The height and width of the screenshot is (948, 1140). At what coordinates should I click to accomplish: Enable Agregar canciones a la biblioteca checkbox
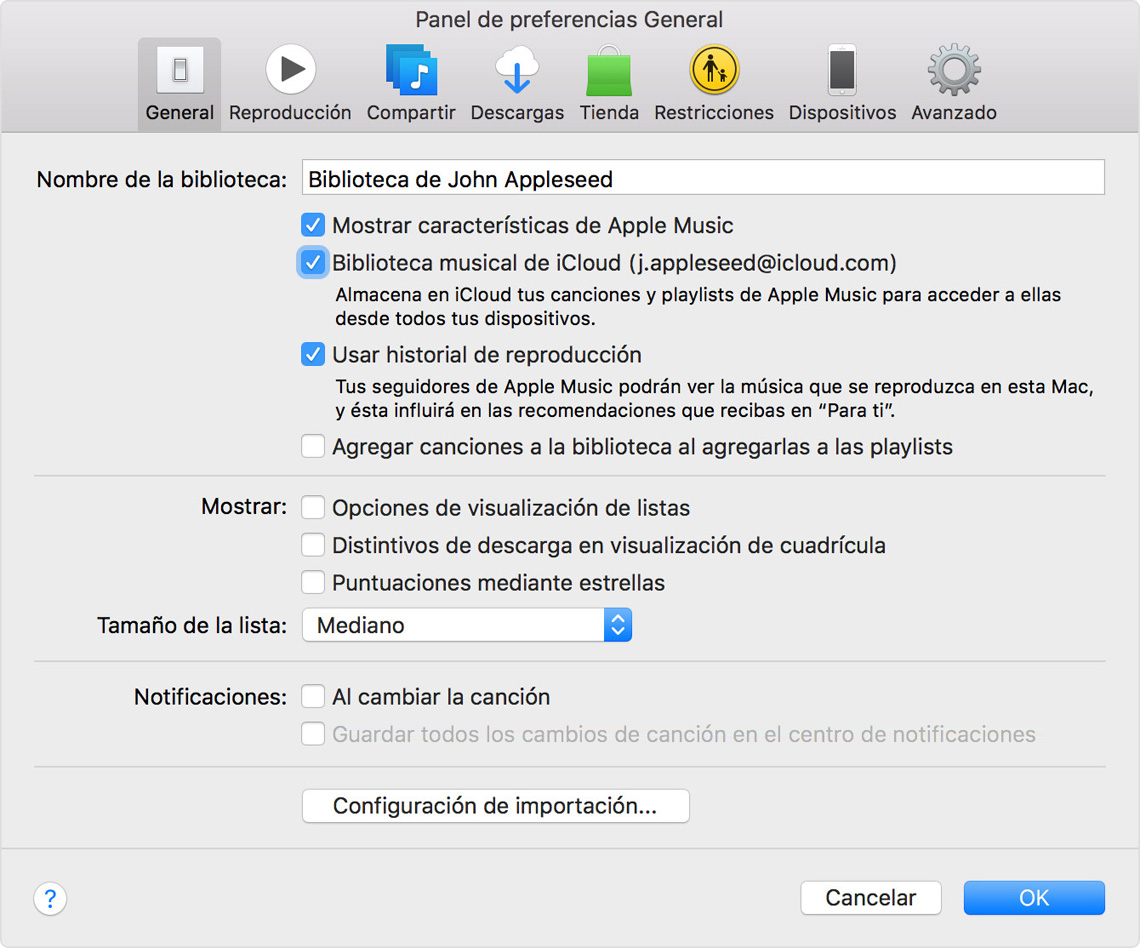314,447
